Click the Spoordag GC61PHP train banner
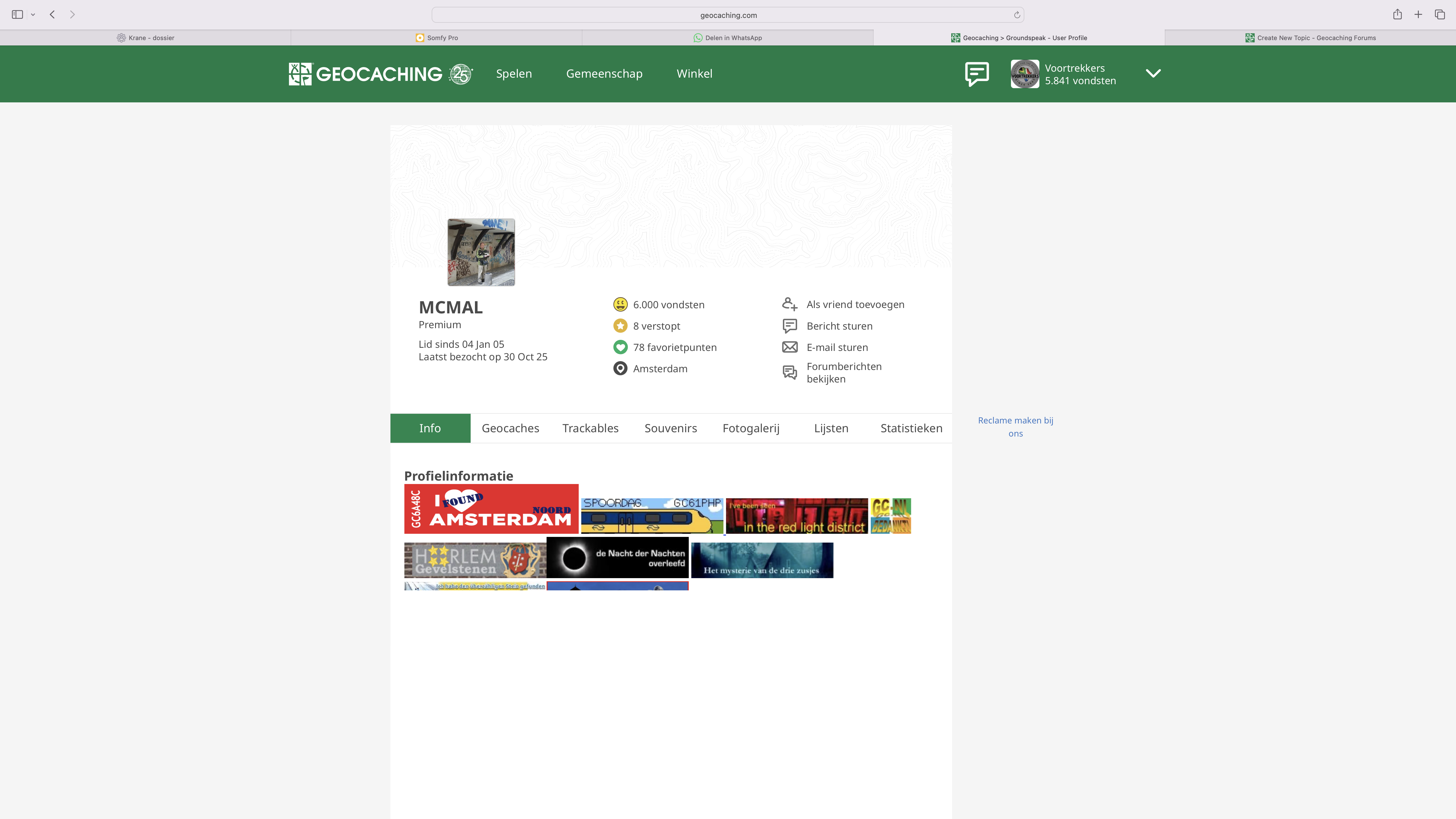This screenshot has width=1456, height=819. (x=652, y=516)
